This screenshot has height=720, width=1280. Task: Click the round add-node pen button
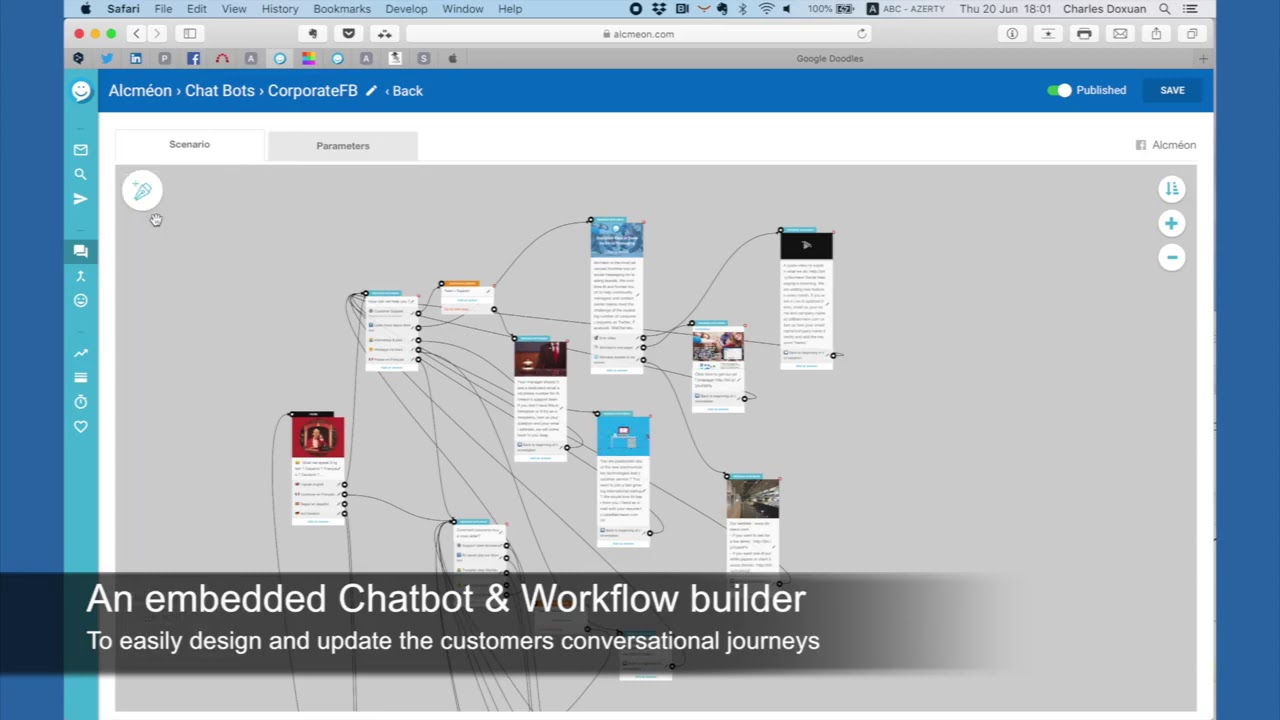point(142,190)
